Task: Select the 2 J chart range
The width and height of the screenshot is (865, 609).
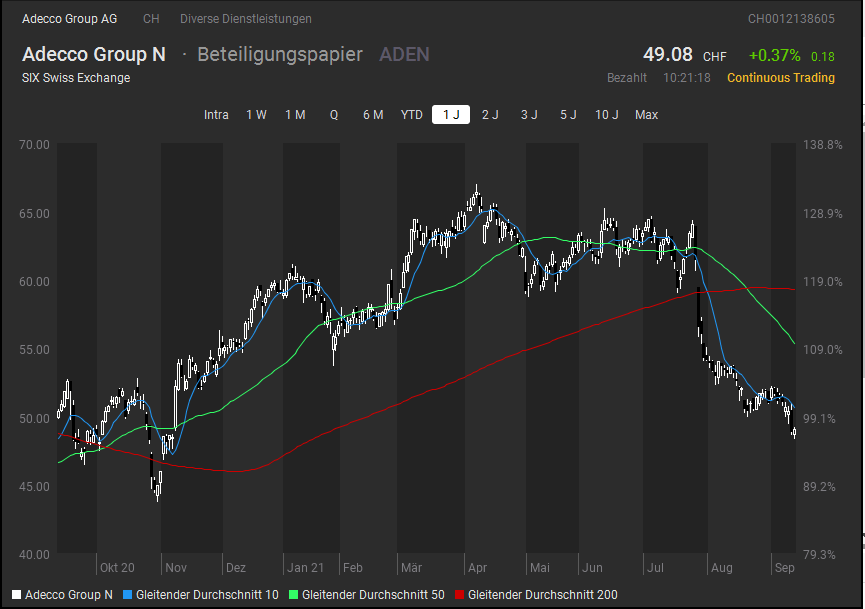Action: click(490, 114)
